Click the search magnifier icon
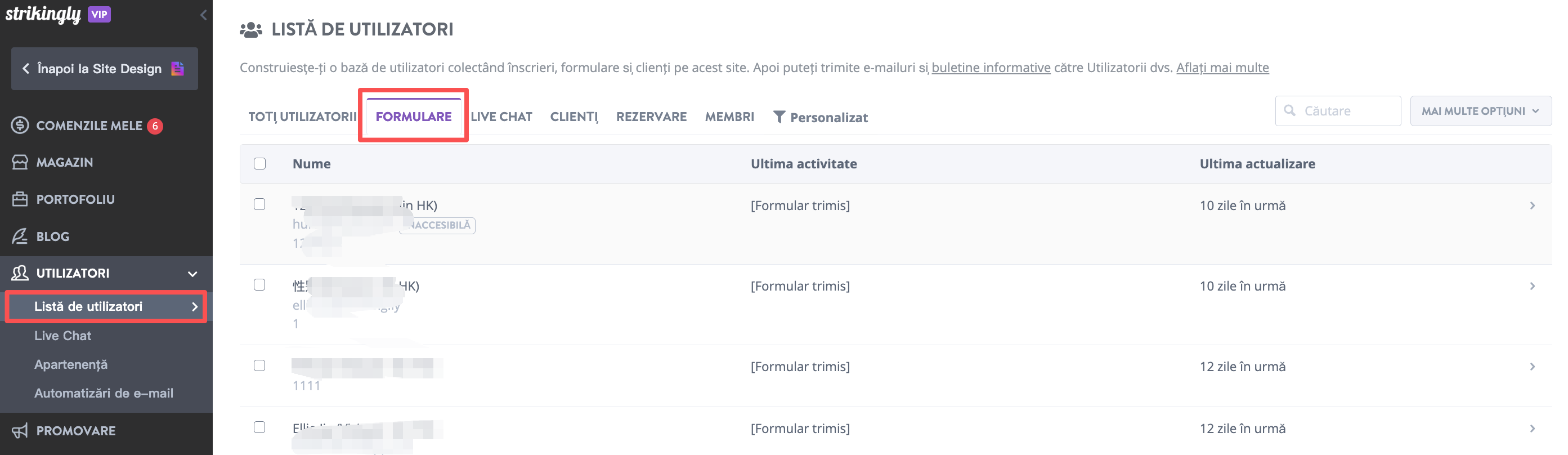 pyautogui.click(x=1289, y=111)
